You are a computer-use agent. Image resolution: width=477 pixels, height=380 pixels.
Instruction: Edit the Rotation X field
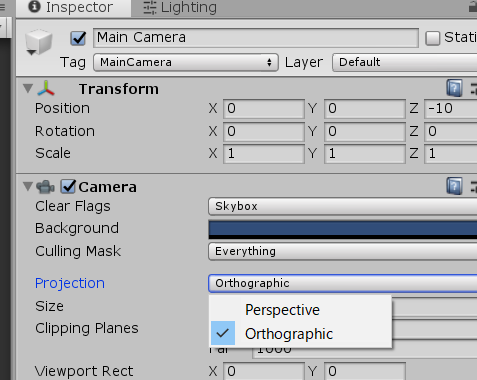(x=264, y=131)
